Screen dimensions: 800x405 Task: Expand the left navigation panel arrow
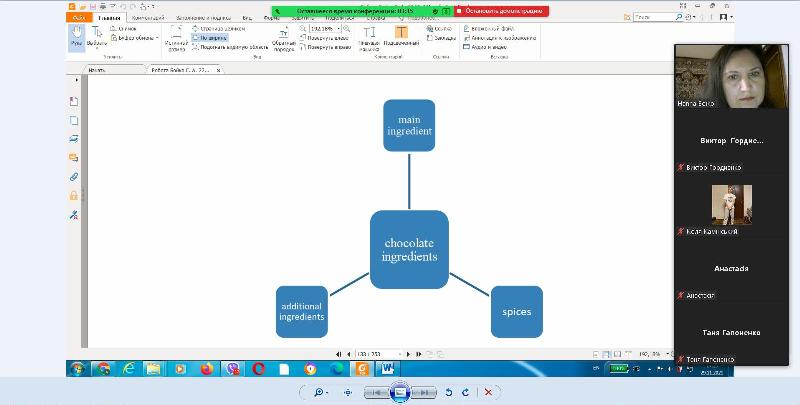tap(77, 80)
